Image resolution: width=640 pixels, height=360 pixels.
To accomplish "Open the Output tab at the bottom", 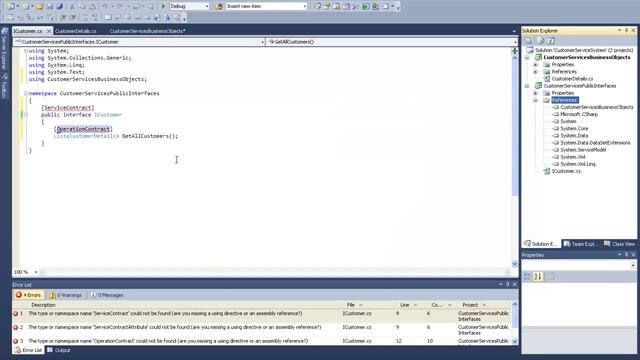I will click(58, 350).
